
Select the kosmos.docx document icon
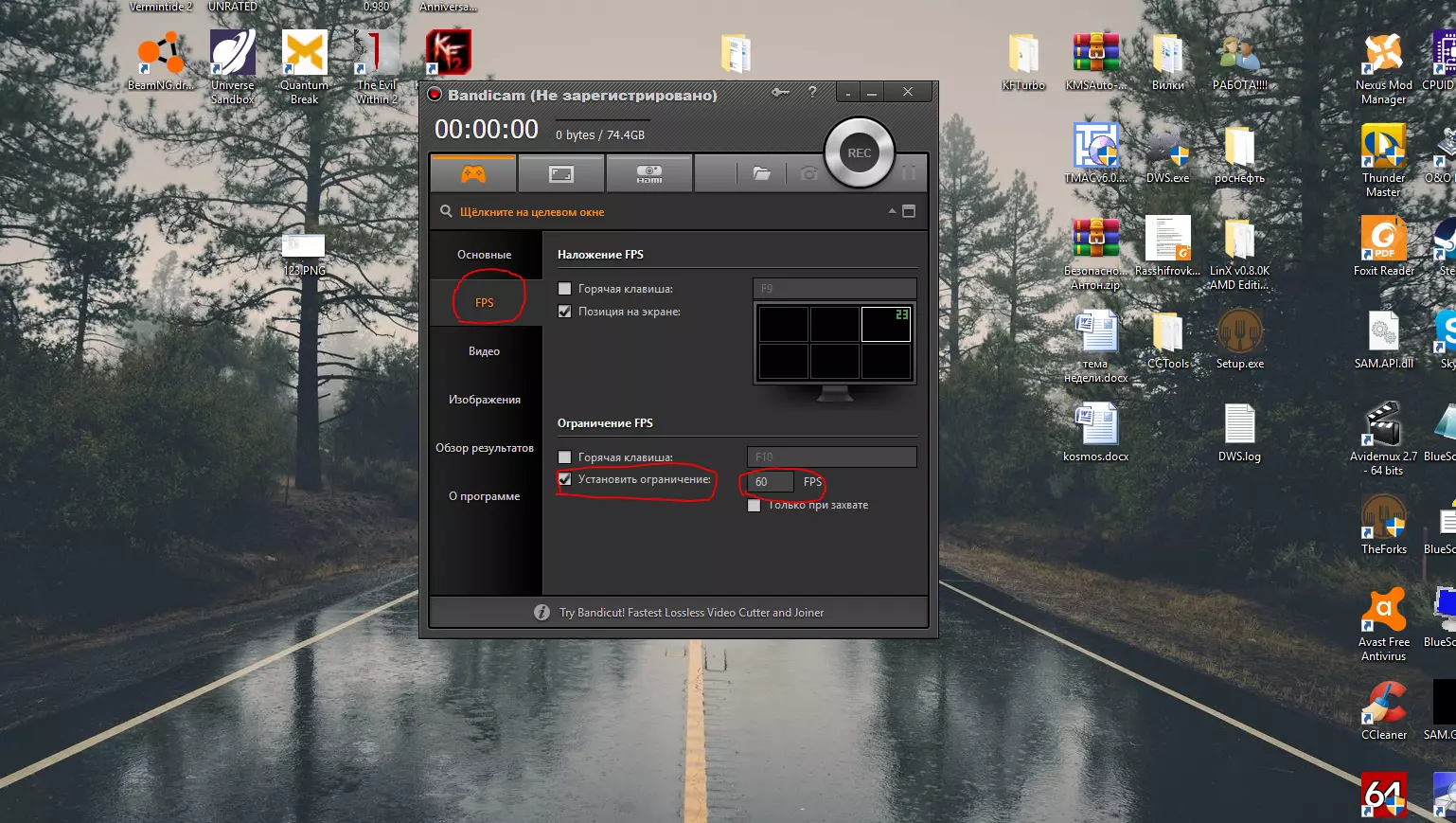(x=1096, y=432)
